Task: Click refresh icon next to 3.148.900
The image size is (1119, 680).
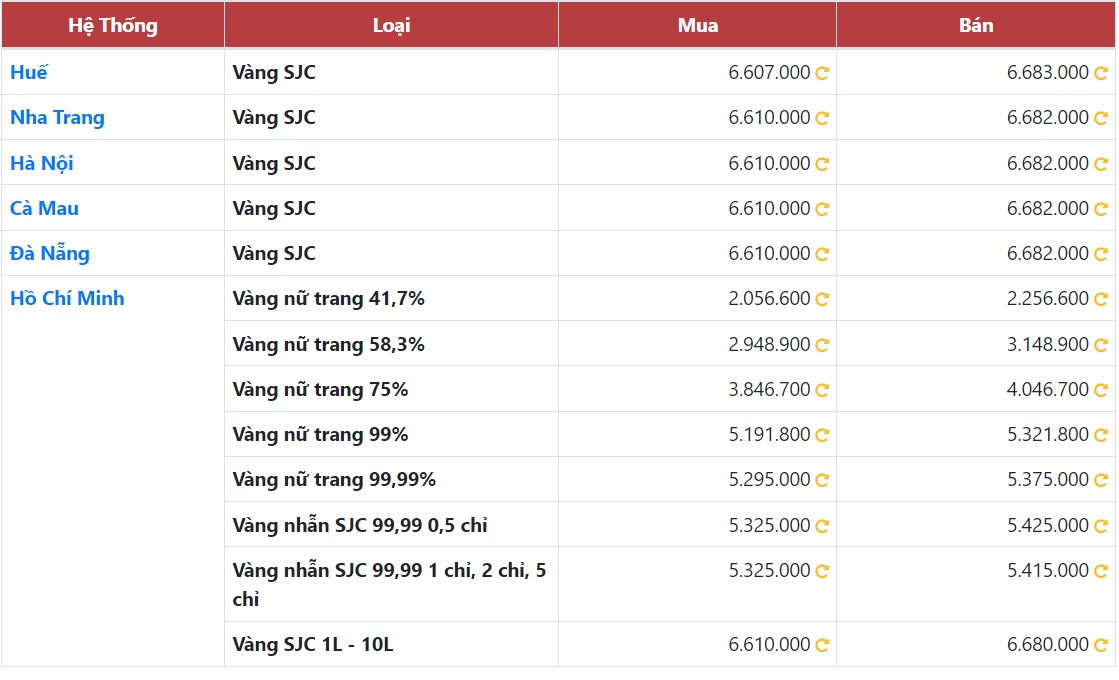Action: tap(1100, 345)
